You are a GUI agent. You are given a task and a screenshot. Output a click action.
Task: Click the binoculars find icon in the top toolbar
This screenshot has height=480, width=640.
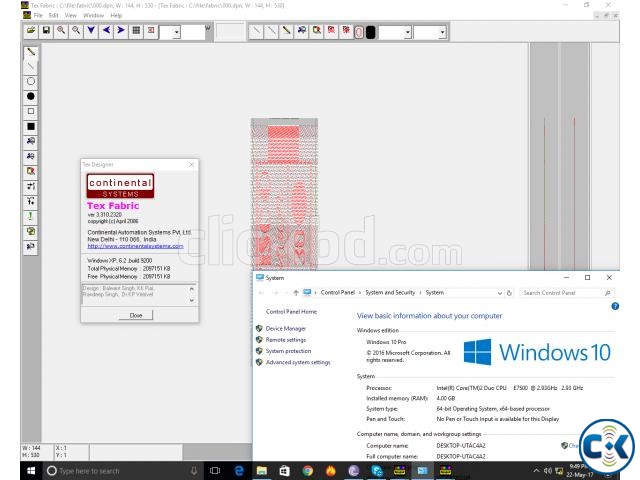[302, 31]
